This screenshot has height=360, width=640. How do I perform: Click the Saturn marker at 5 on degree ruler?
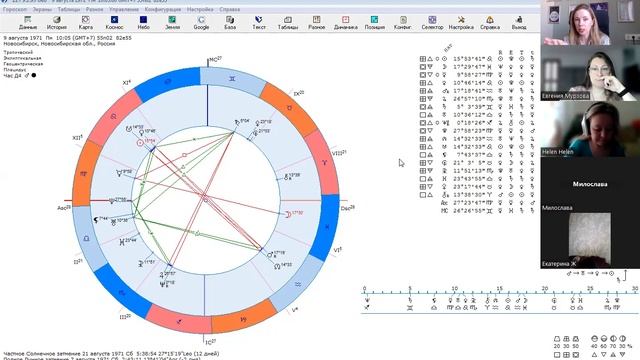click(x=410, y=300)
